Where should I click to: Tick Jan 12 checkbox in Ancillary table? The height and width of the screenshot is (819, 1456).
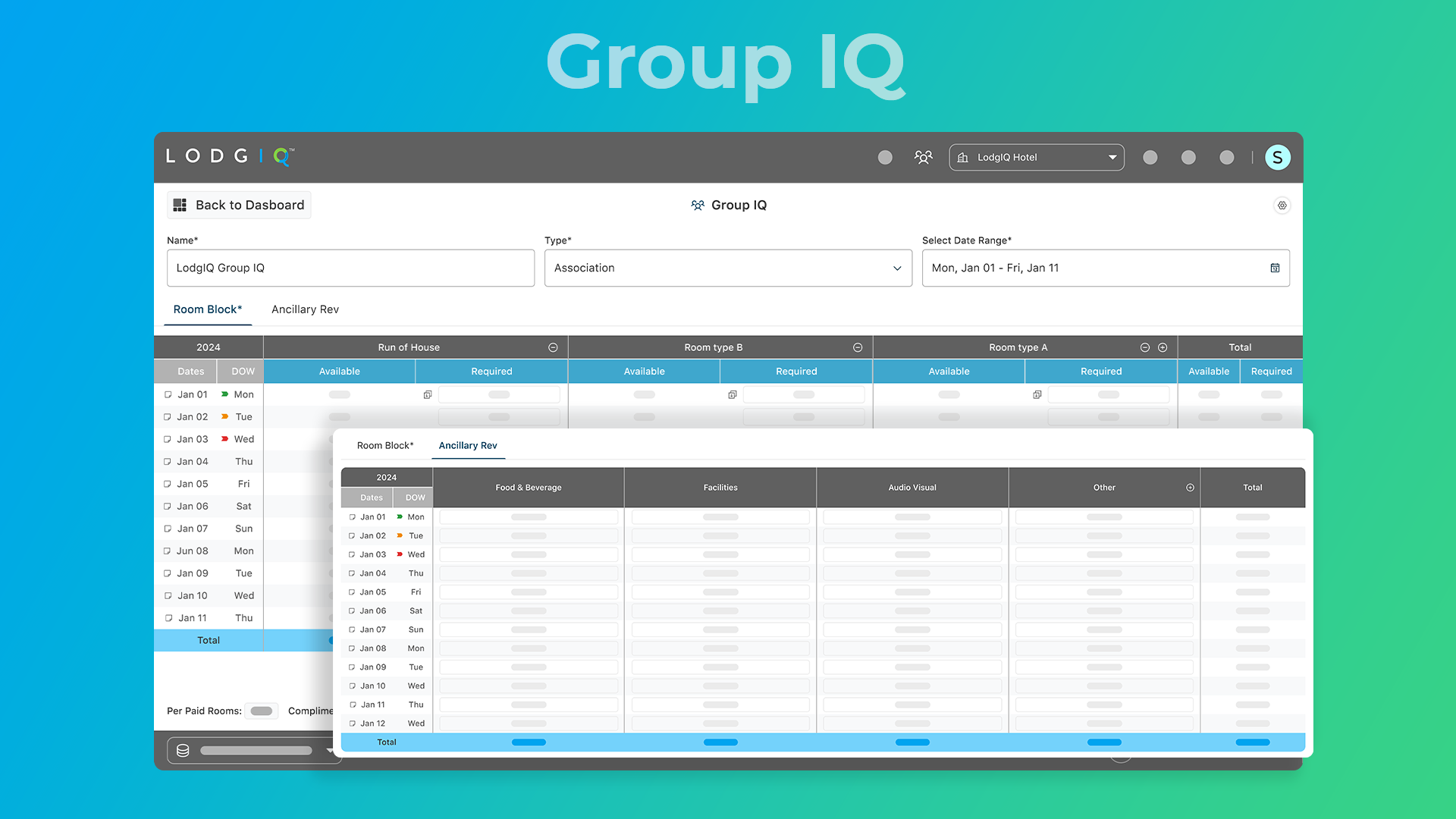pos(352,723)
